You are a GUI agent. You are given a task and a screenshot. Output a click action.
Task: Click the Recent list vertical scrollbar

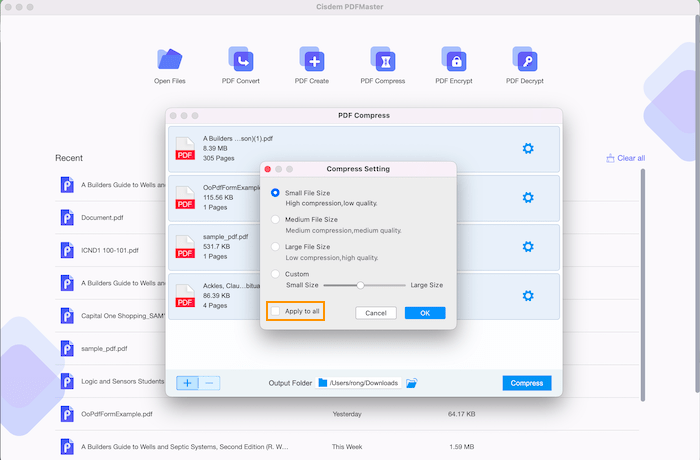(643, 286)
